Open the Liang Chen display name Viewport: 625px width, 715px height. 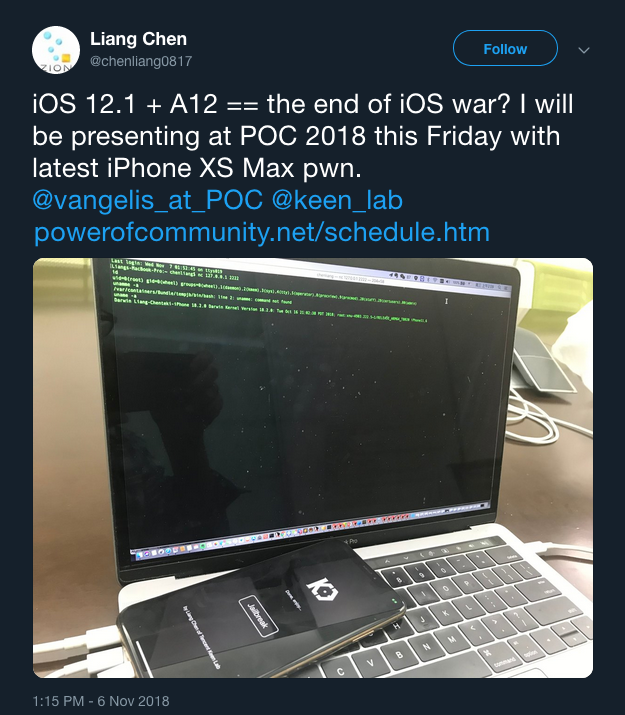point(138,39)
